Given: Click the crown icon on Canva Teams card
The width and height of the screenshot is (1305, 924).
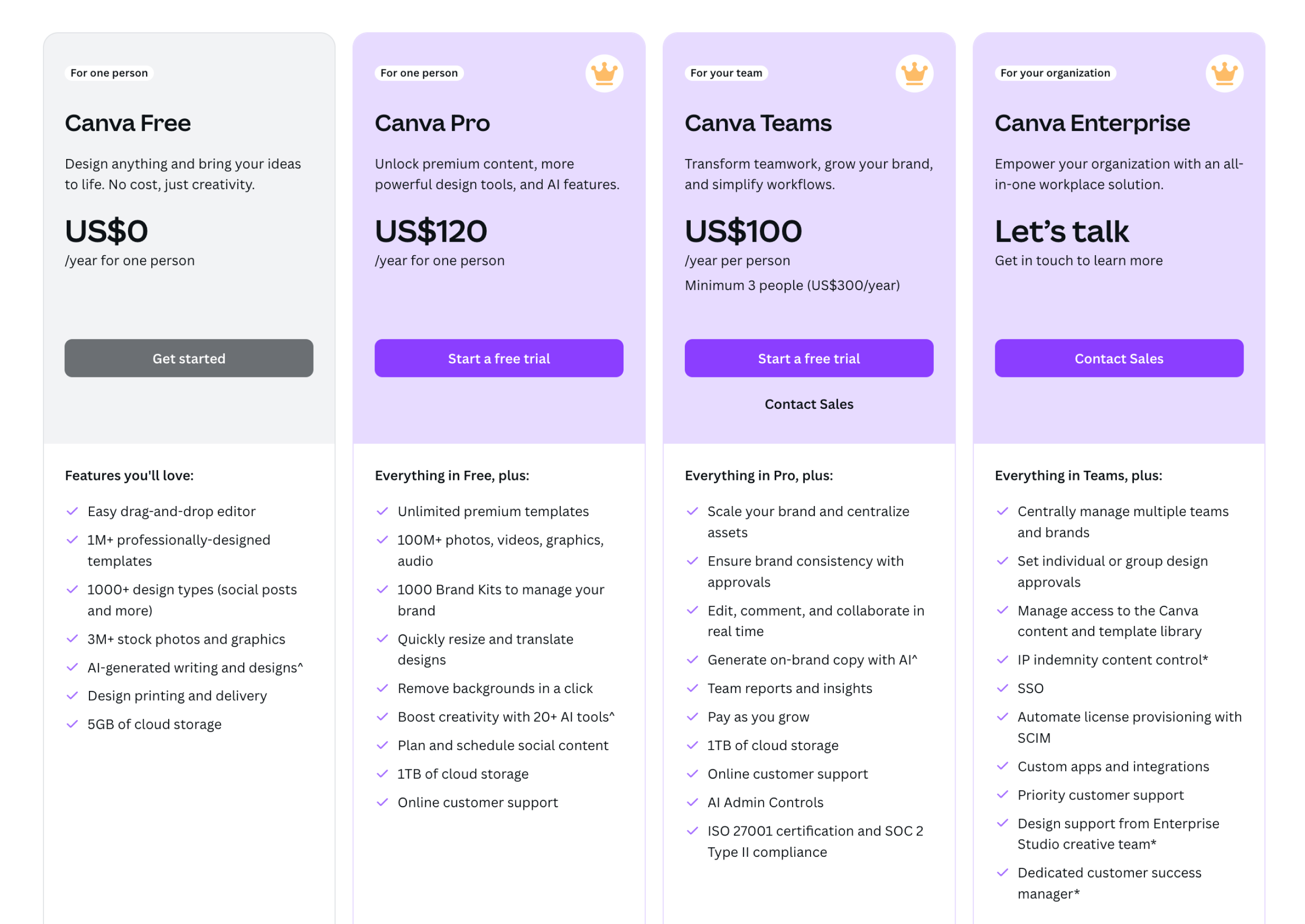Looking at the screenshot, I should click(915, 73).
